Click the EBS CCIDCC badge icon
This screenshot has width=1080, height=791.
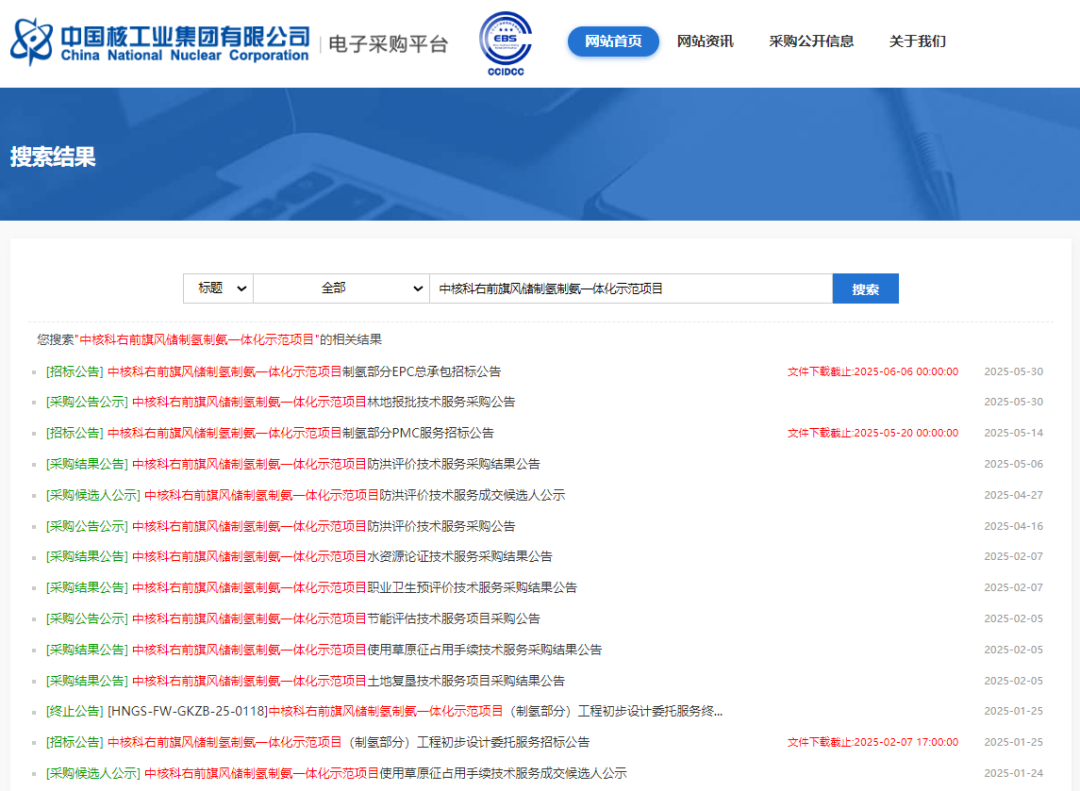click(506, 43)
